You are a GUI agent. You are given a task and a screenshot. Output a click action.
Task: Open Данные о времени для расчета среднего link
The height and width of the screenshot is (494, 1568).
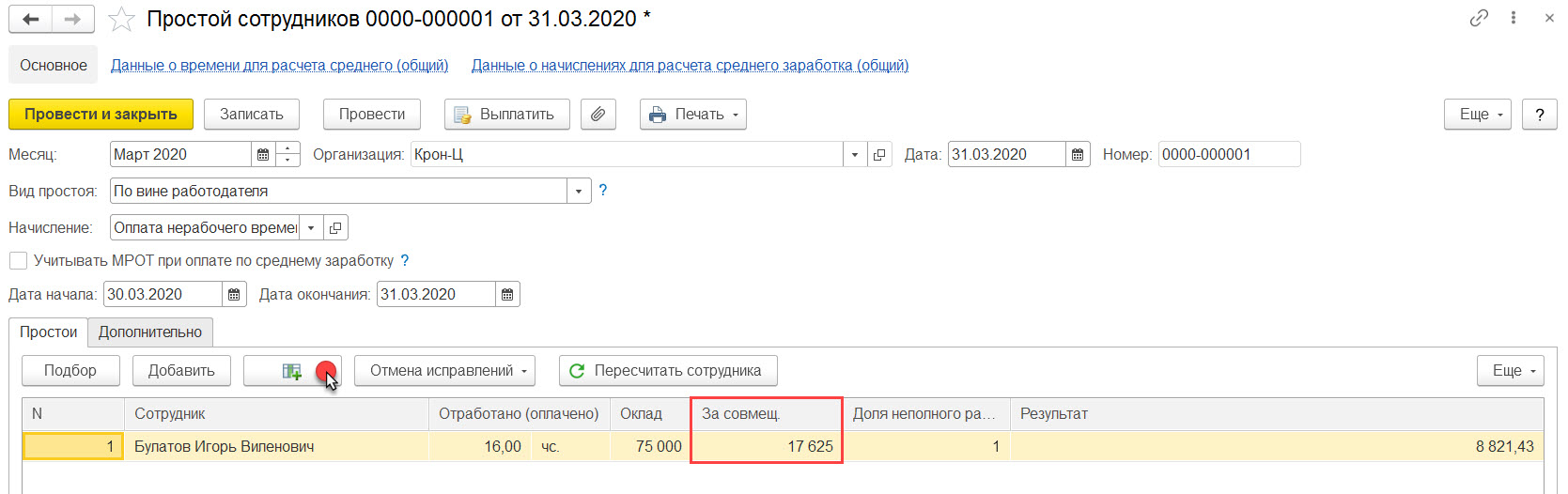tap(280, 65)
